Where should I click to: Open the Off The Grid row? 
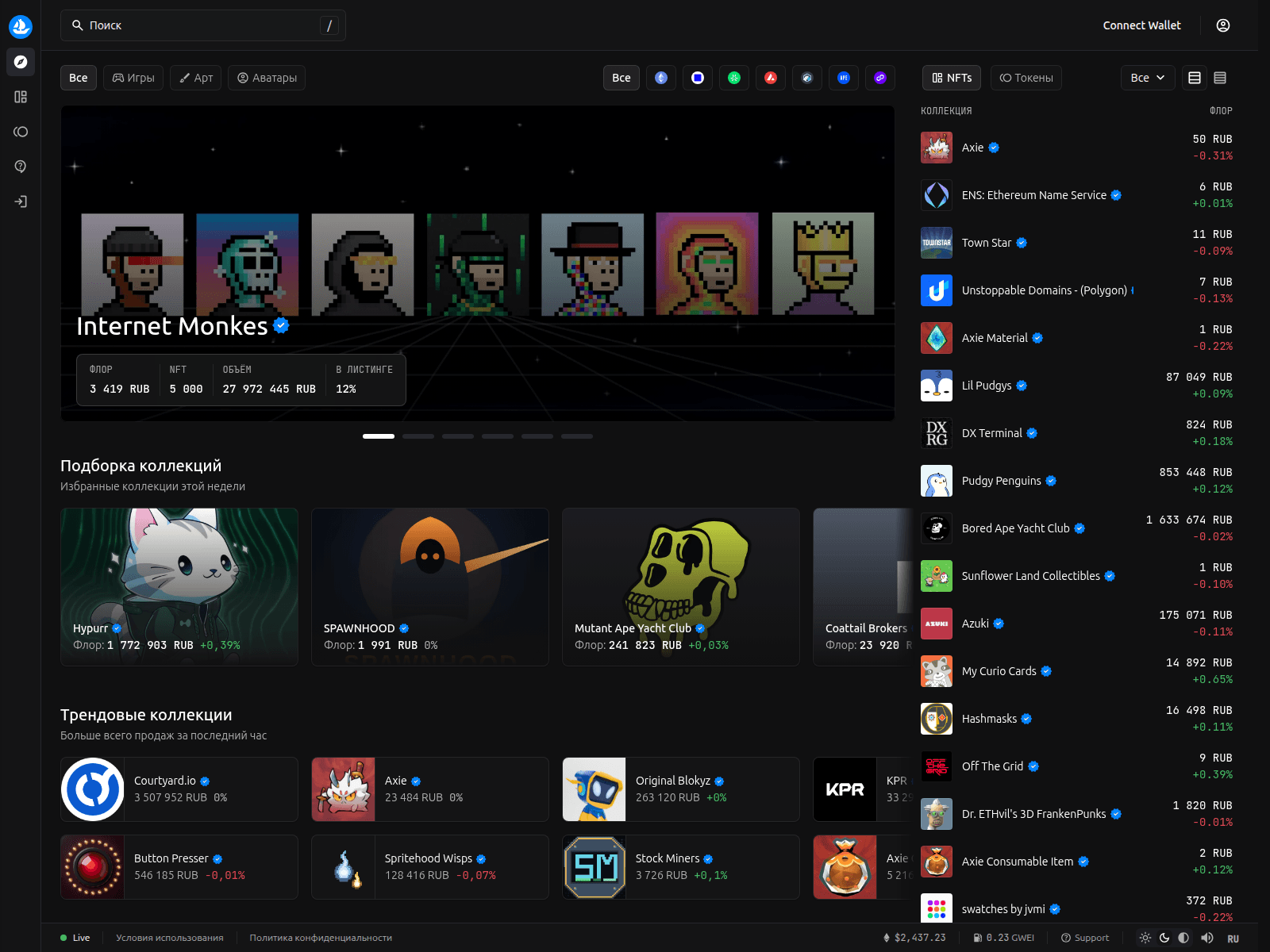(x=1077, y=766)
